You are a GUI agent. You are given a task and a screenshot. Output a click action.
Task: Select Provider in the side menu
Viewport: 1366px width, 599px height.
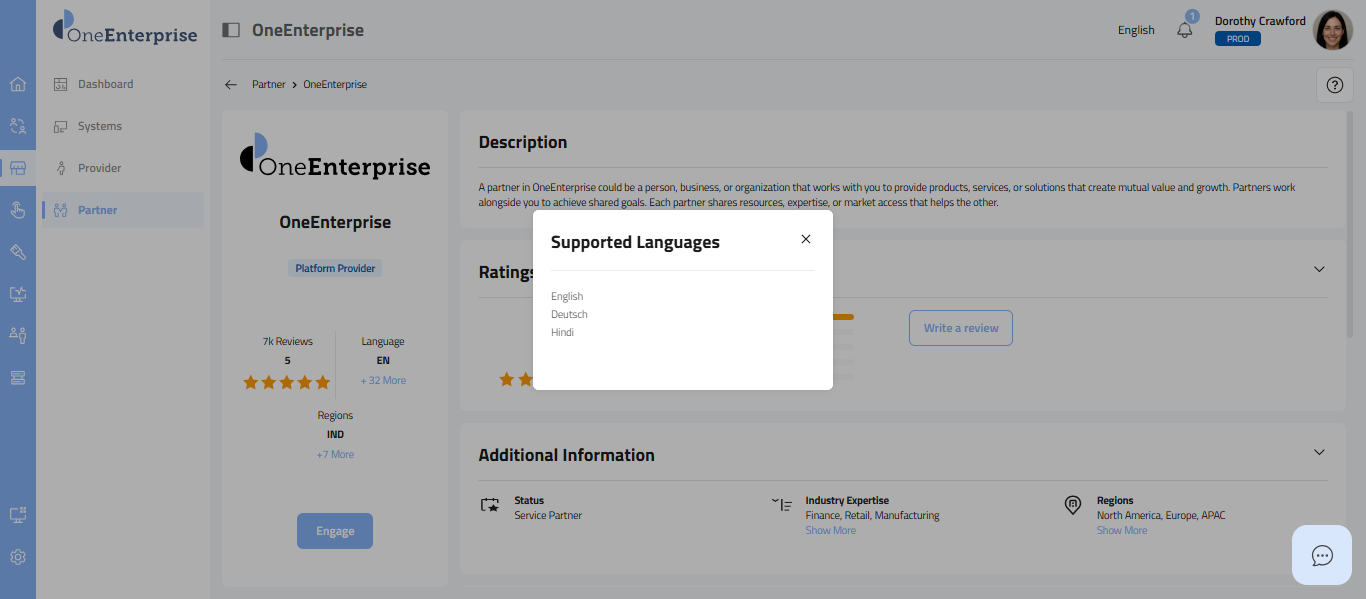(100, 168)
